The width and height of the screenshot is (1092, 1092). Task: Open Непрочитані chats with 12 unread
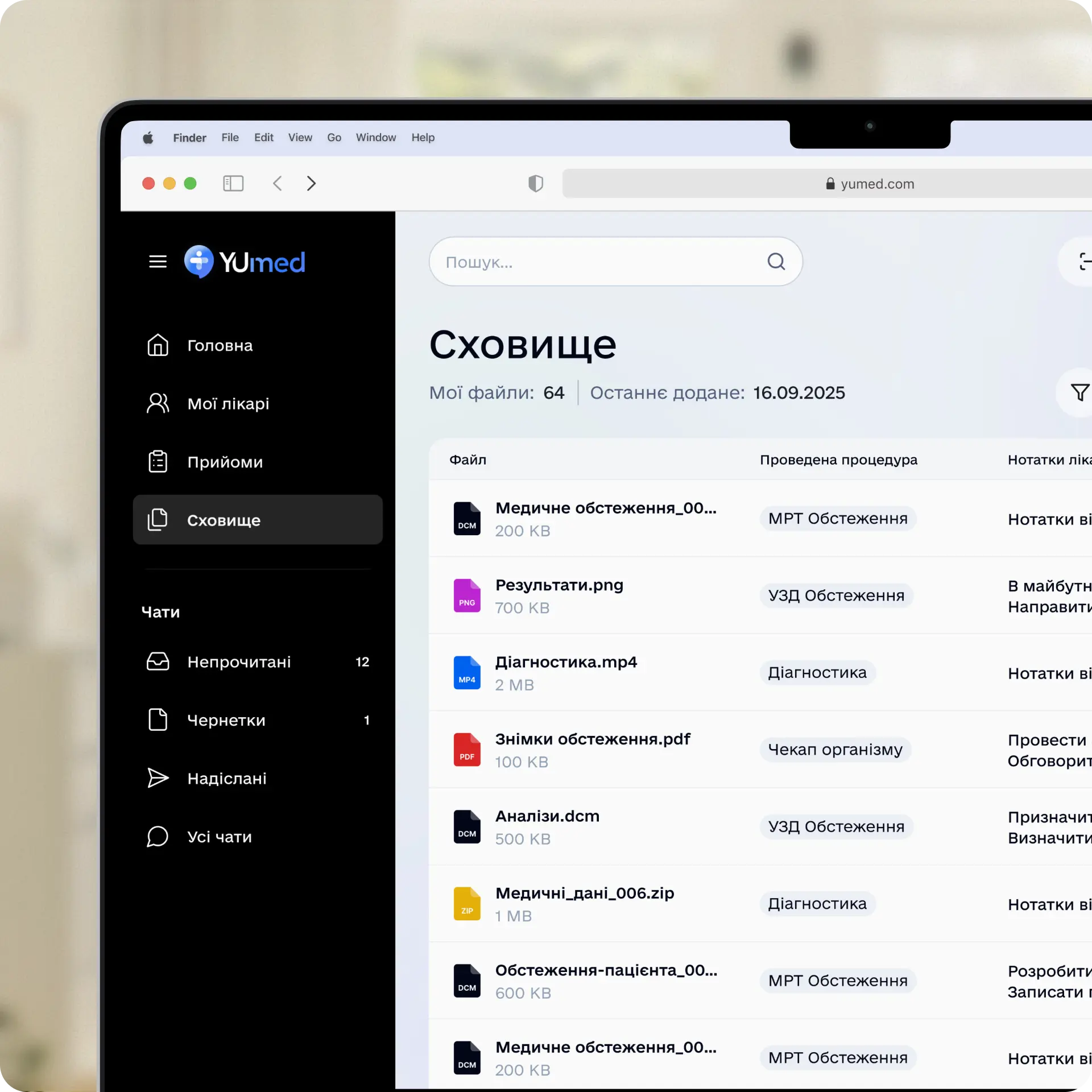(239, 662)
